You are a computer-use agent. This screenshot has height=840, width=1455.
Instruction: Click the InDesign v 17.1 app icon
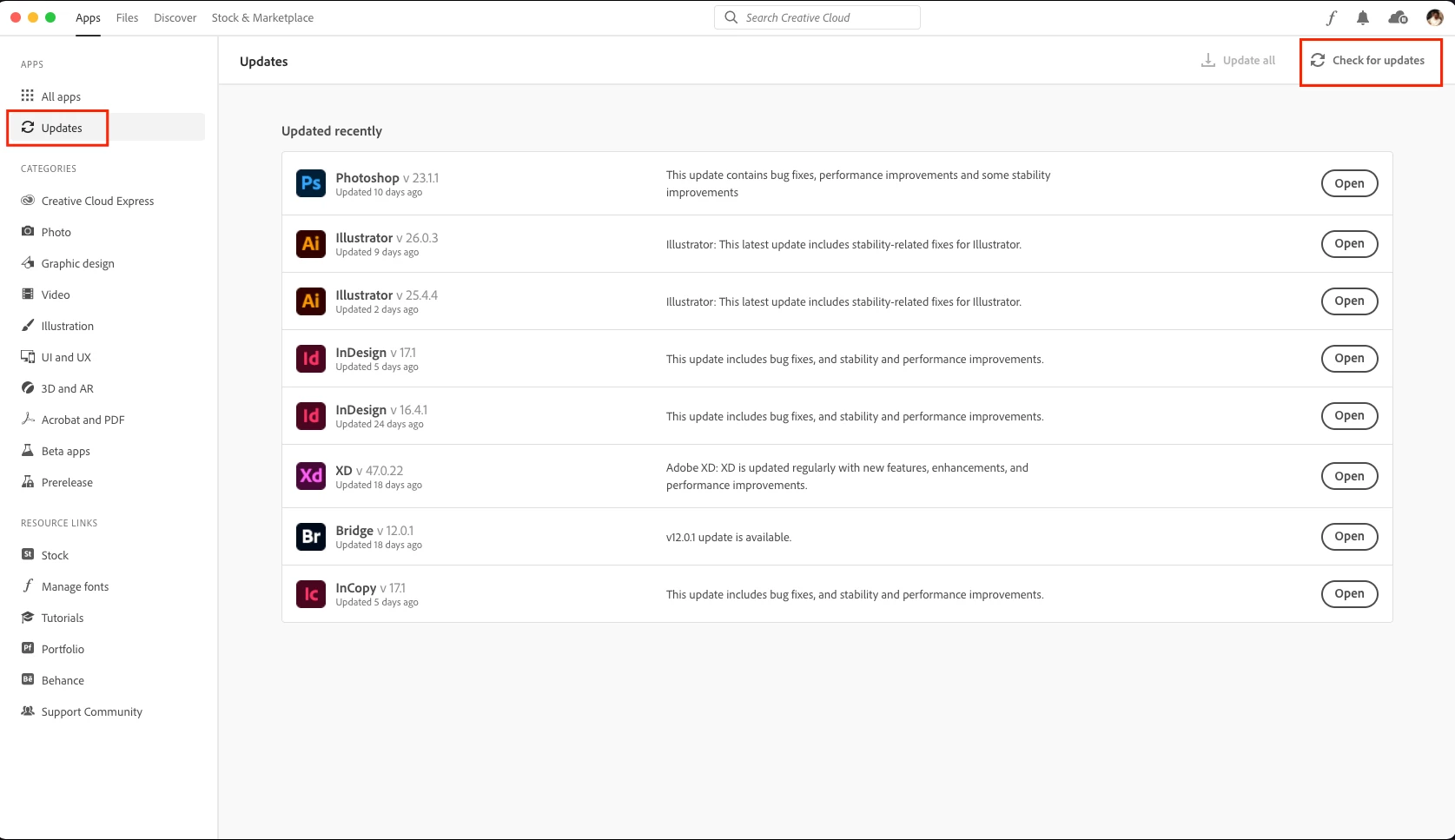311,358
